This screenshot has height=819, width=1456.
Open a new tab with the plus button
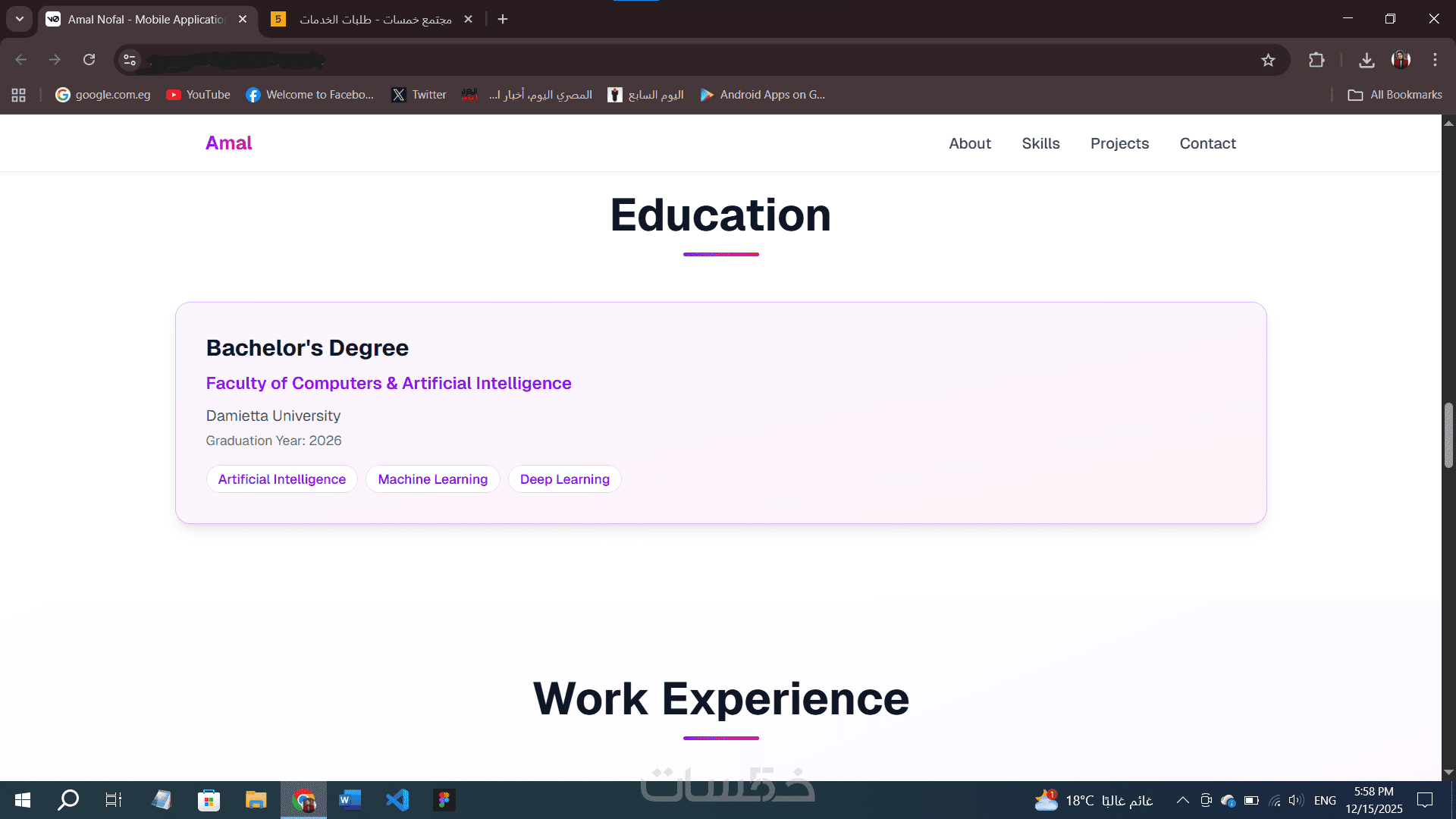click(x=503, y=19)
